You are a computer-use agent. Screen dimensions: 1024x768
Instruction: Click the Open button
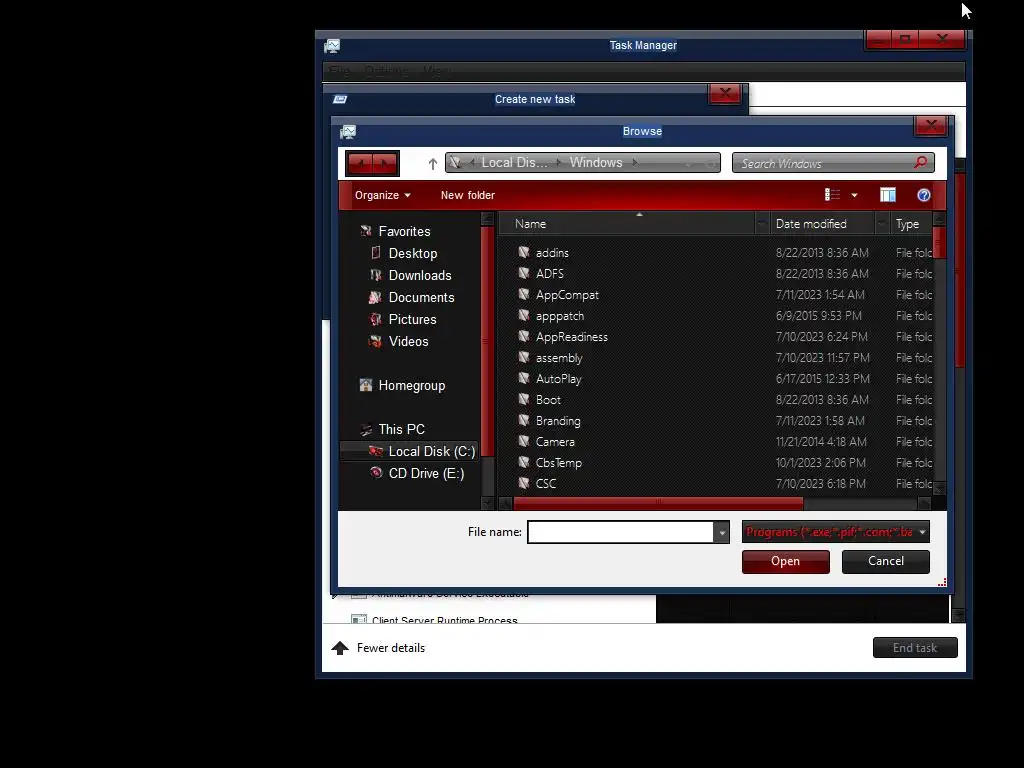pos(786,562)
